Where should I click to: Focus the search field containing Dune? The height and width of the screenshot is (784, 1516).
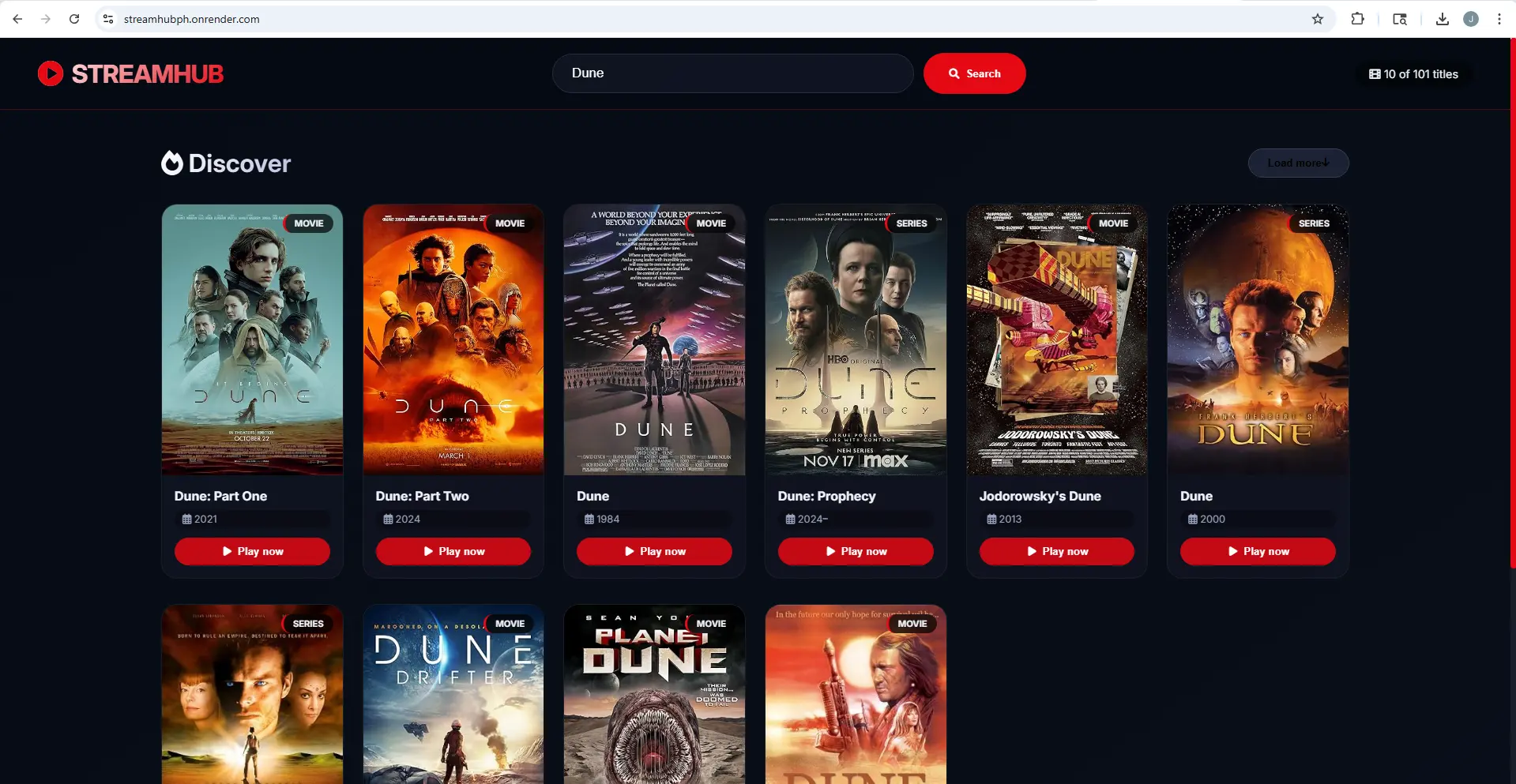[x=732, y=73]
